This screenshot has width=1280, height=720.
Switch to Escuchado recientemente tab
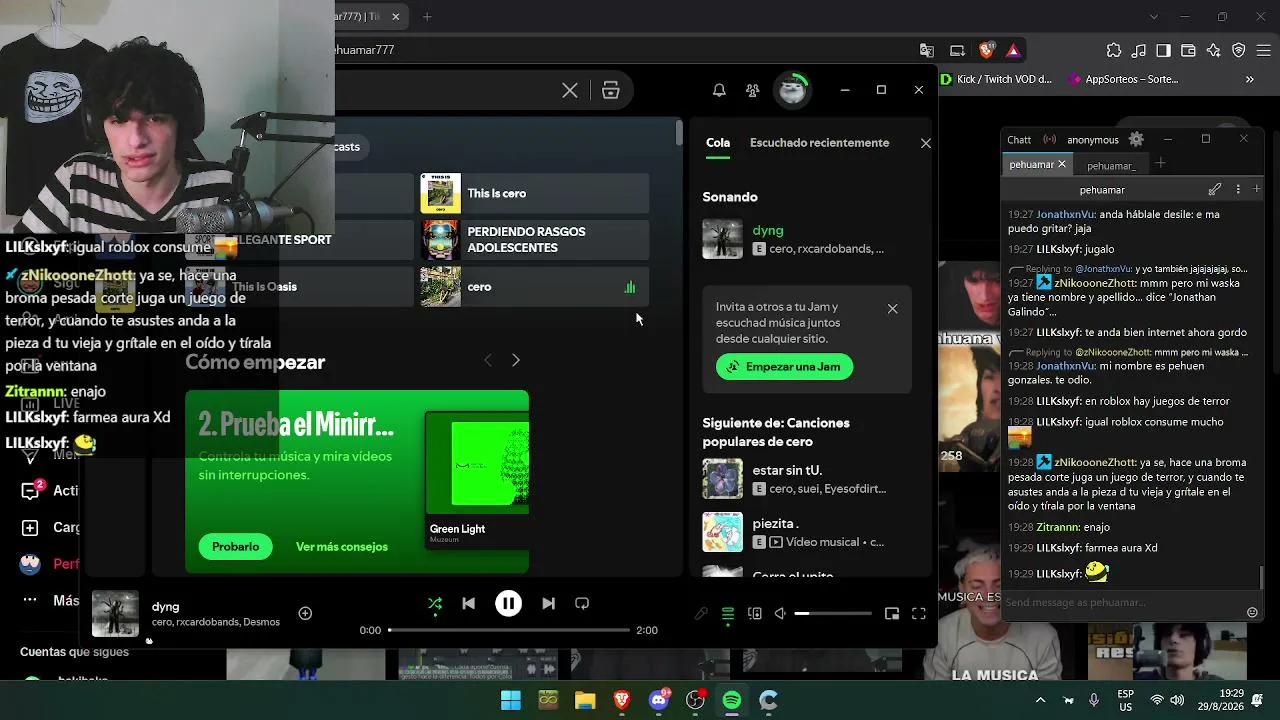(820, 143)
